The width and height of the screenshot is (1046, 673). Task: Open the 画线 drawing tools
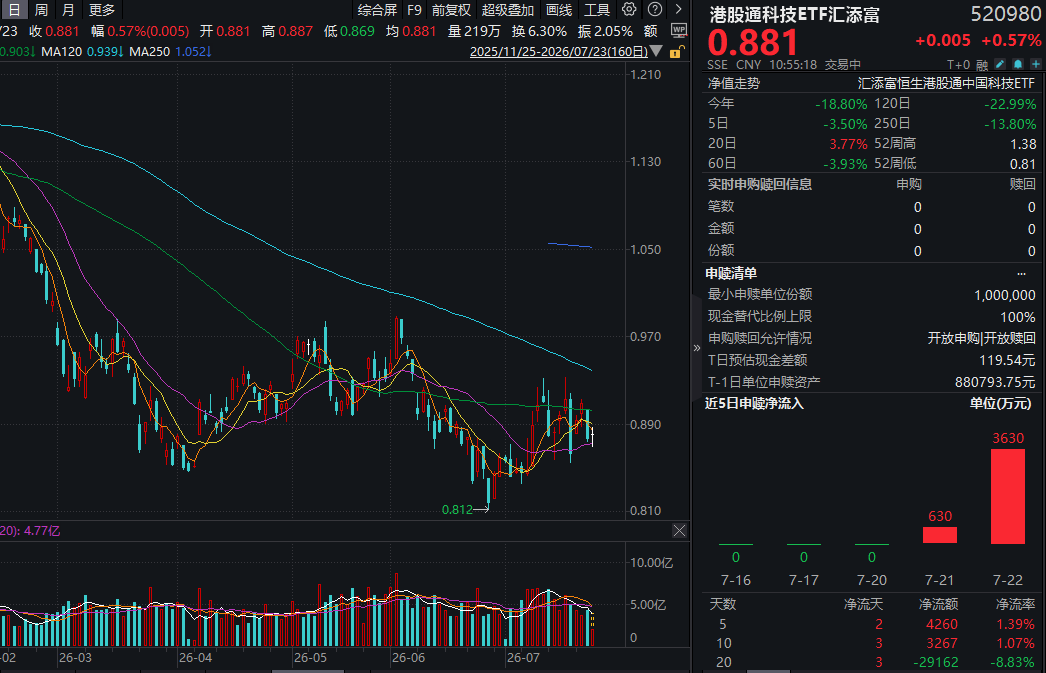tap(559, 10)
